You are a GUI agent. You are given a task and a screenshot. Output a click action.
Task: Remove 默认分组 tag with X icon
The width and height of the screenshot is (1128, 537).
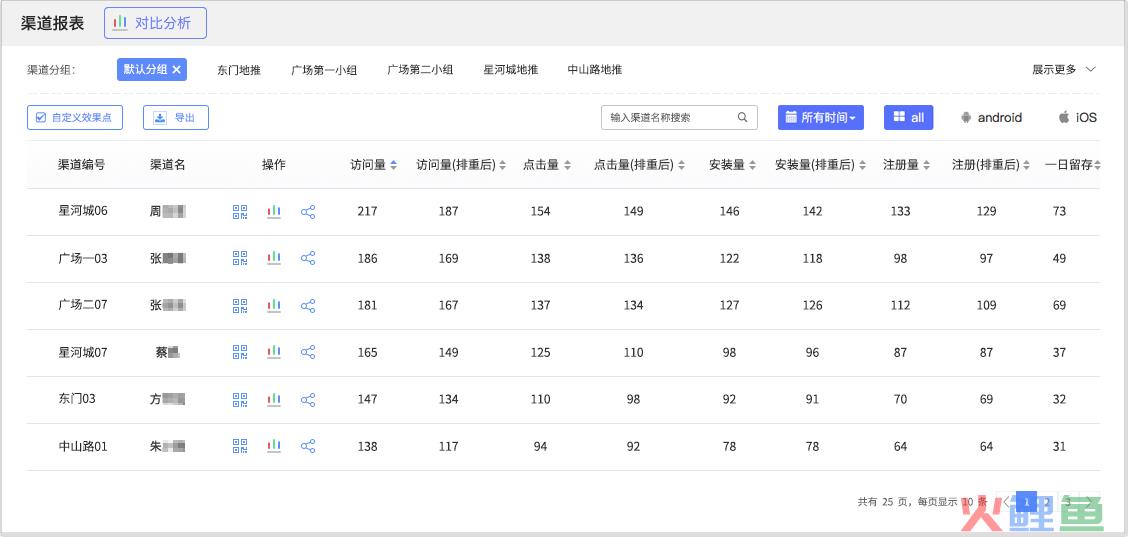(177, 69)
